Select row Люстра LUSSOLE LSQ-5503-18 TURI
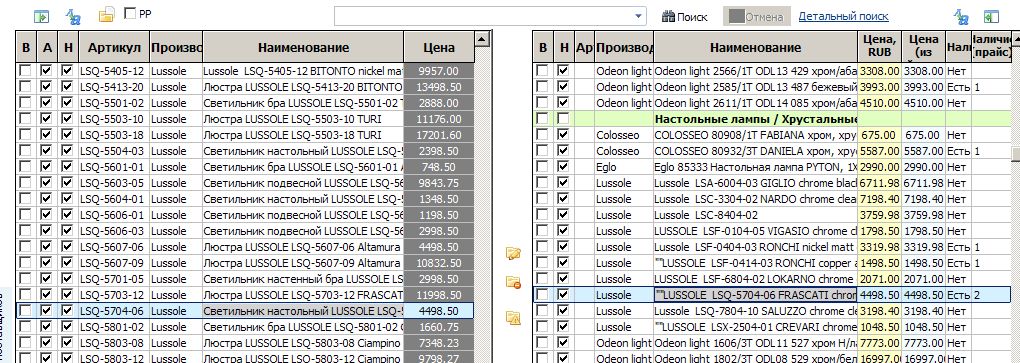 click(x=245, y=135)
